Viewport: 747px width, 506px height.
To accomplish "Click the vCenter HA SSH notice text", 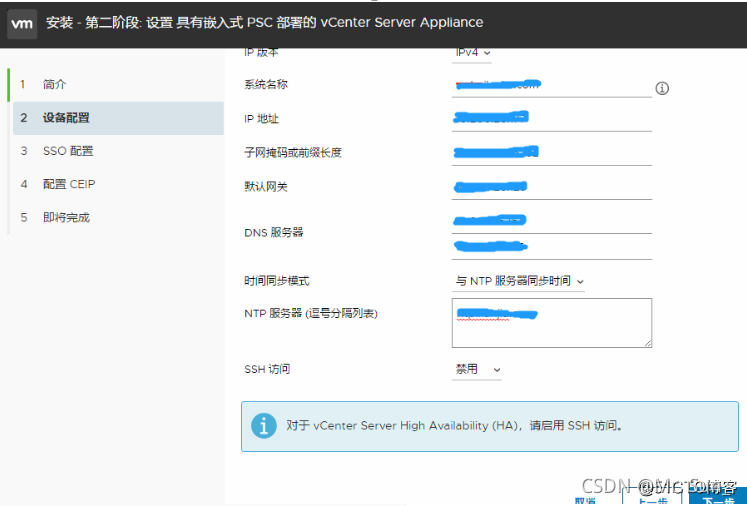I will [x=454, y=425].
